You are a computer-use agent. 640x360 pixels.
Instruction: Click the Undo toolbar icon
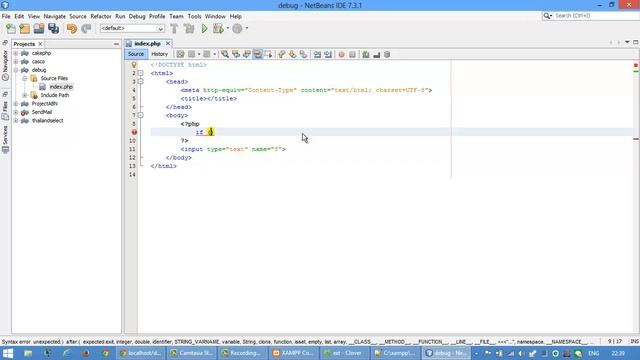[72, 29]
